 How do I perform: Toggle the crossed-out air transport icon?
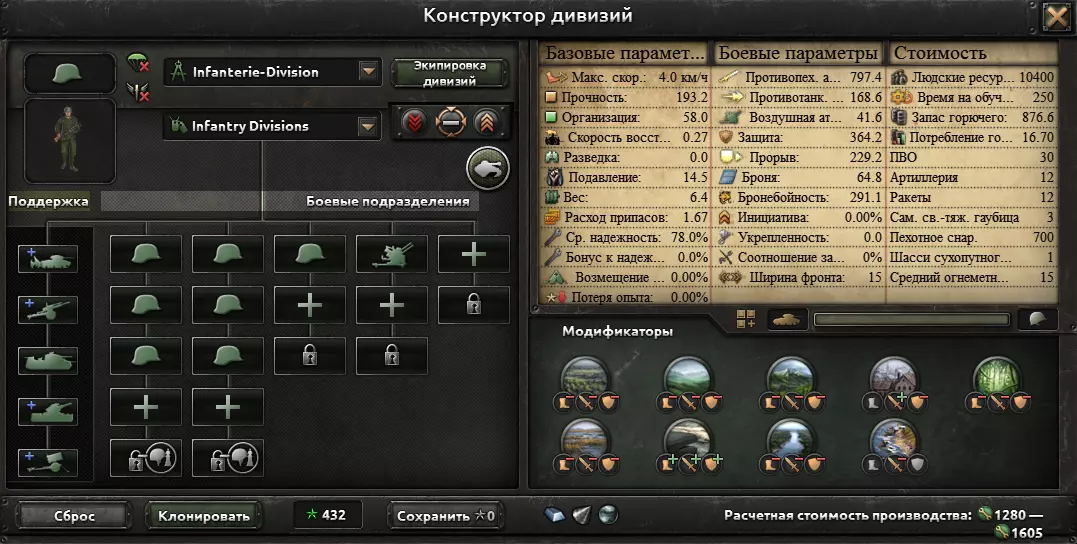[137, 91]
